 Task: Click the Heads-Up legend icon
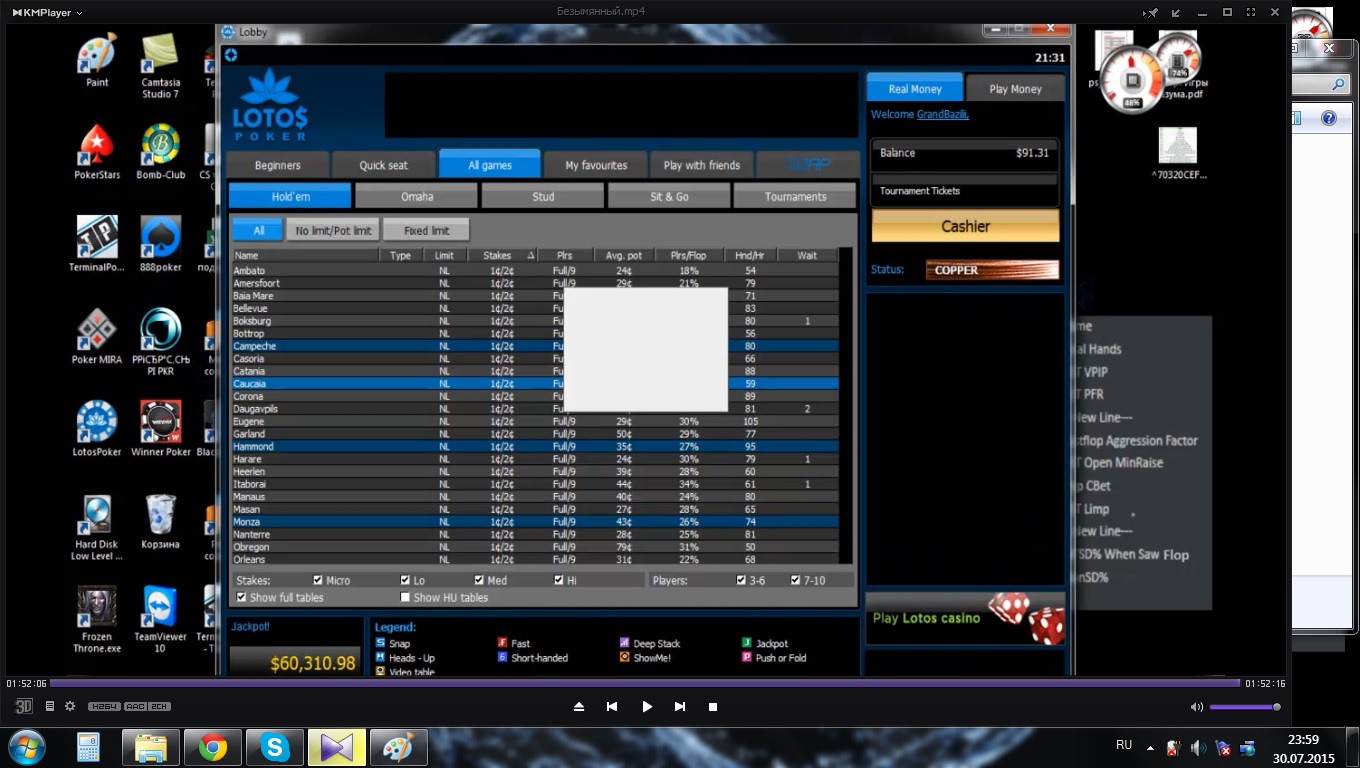pyautogui.click(x=380, y=657)
